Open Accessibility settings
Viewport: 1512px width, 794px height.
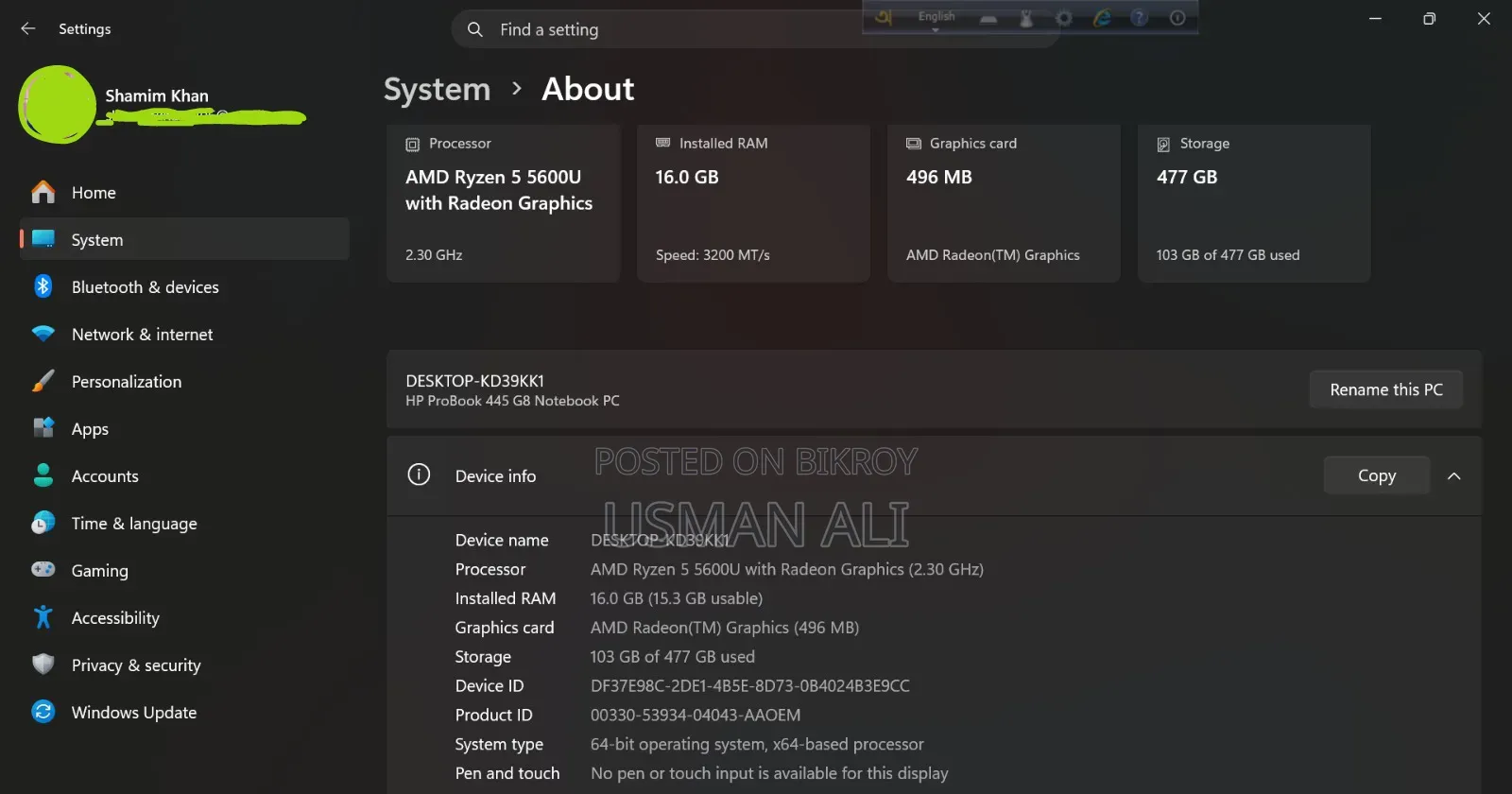point(185,617)
